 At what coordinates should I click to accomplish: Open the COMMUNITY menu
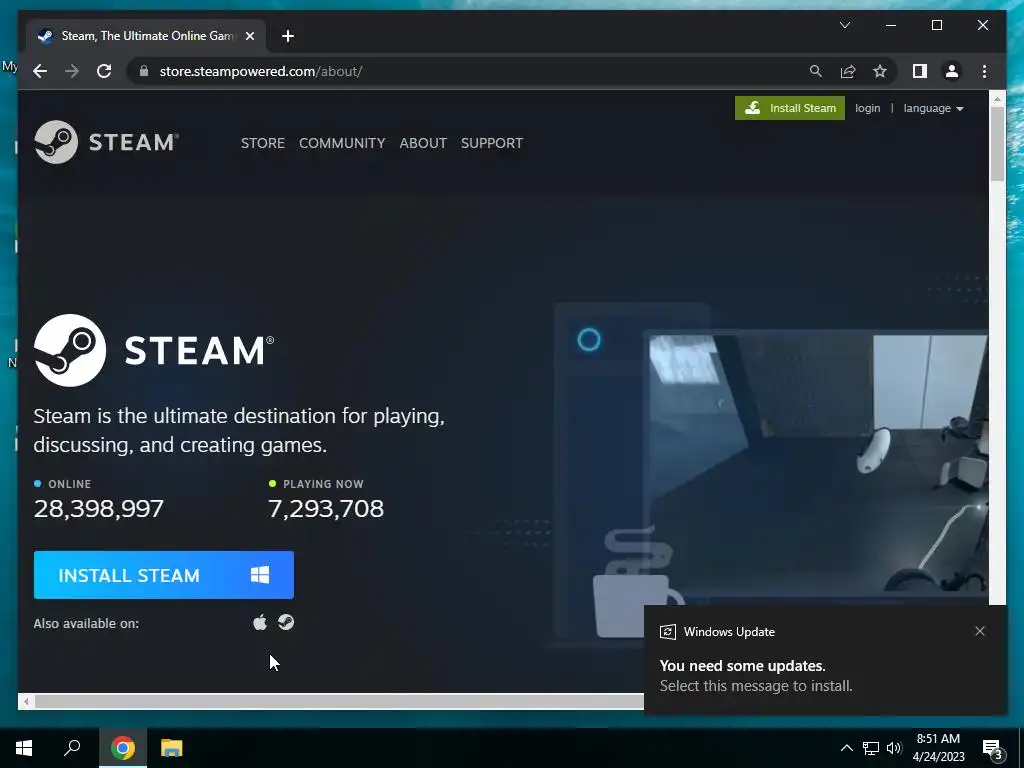tap(342, 143)
